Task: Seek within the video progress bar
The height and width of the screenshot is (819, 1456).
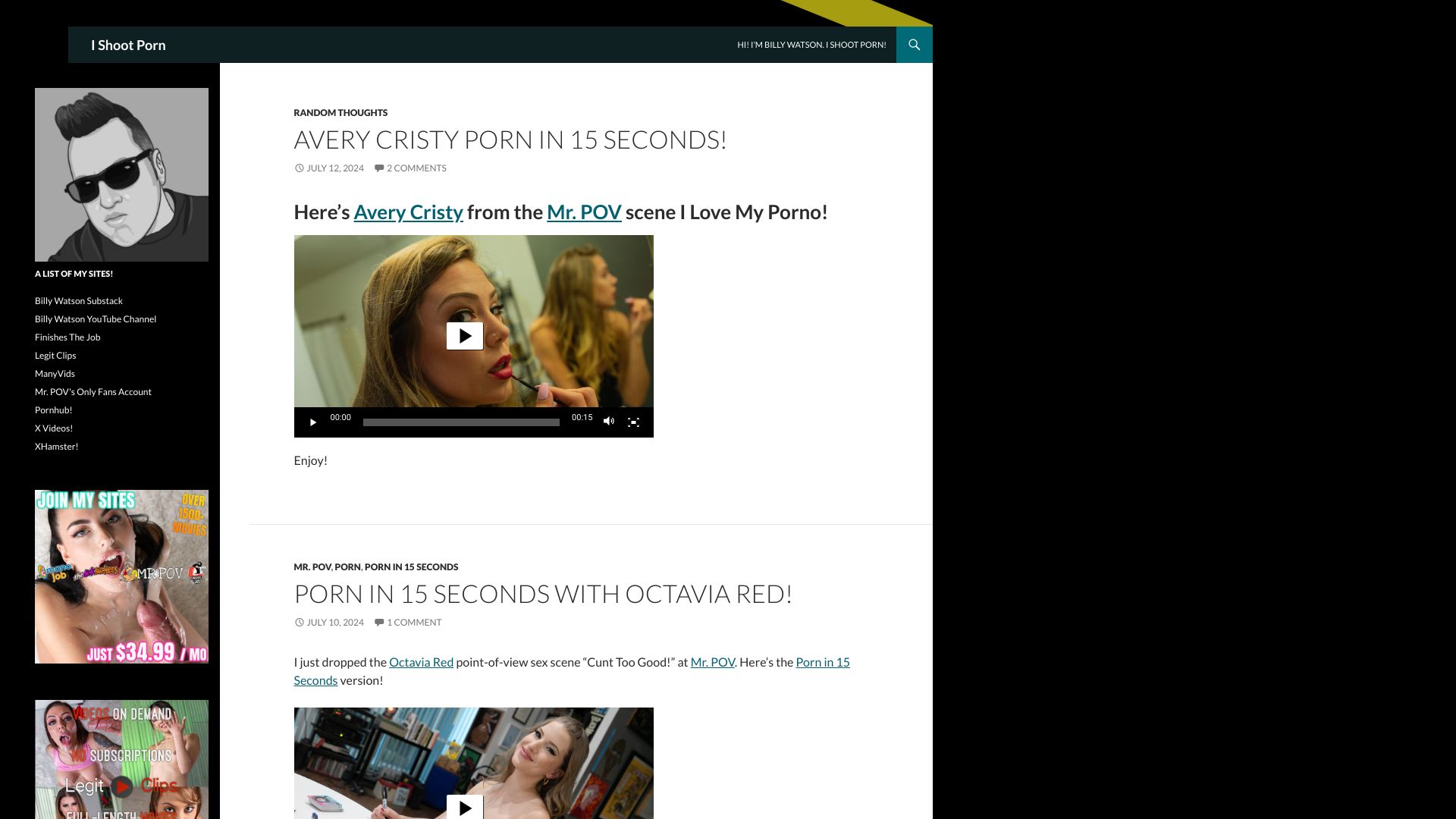Action: click(x=461, y=422)
